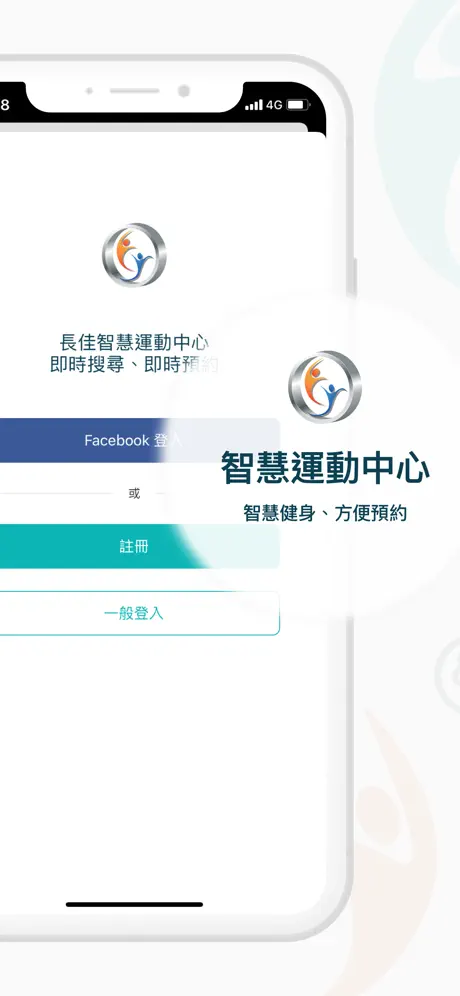Tap the 或 divider label

[134, 494]
